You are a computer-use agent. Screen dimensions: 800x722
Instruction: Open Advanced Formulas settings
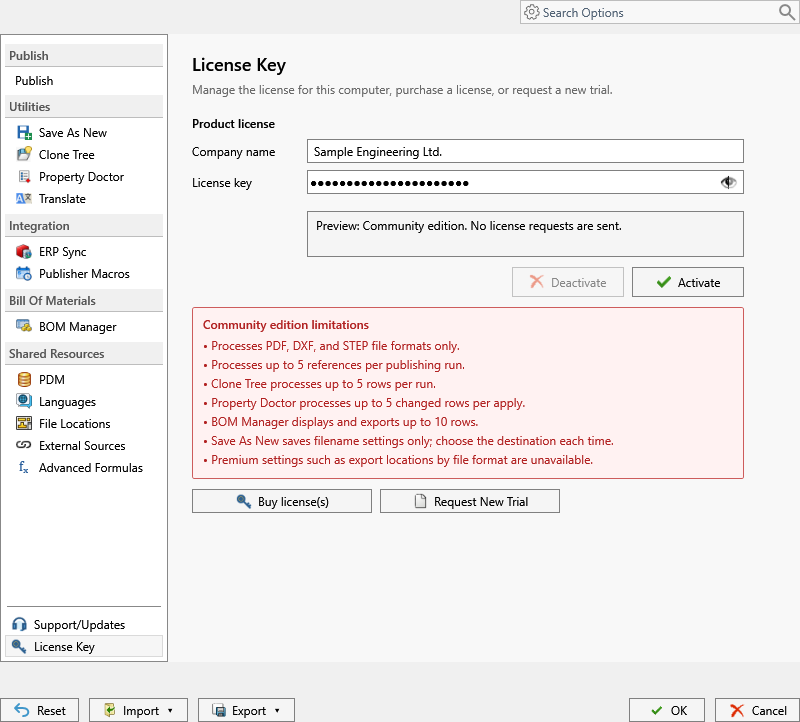coord(84,467)
